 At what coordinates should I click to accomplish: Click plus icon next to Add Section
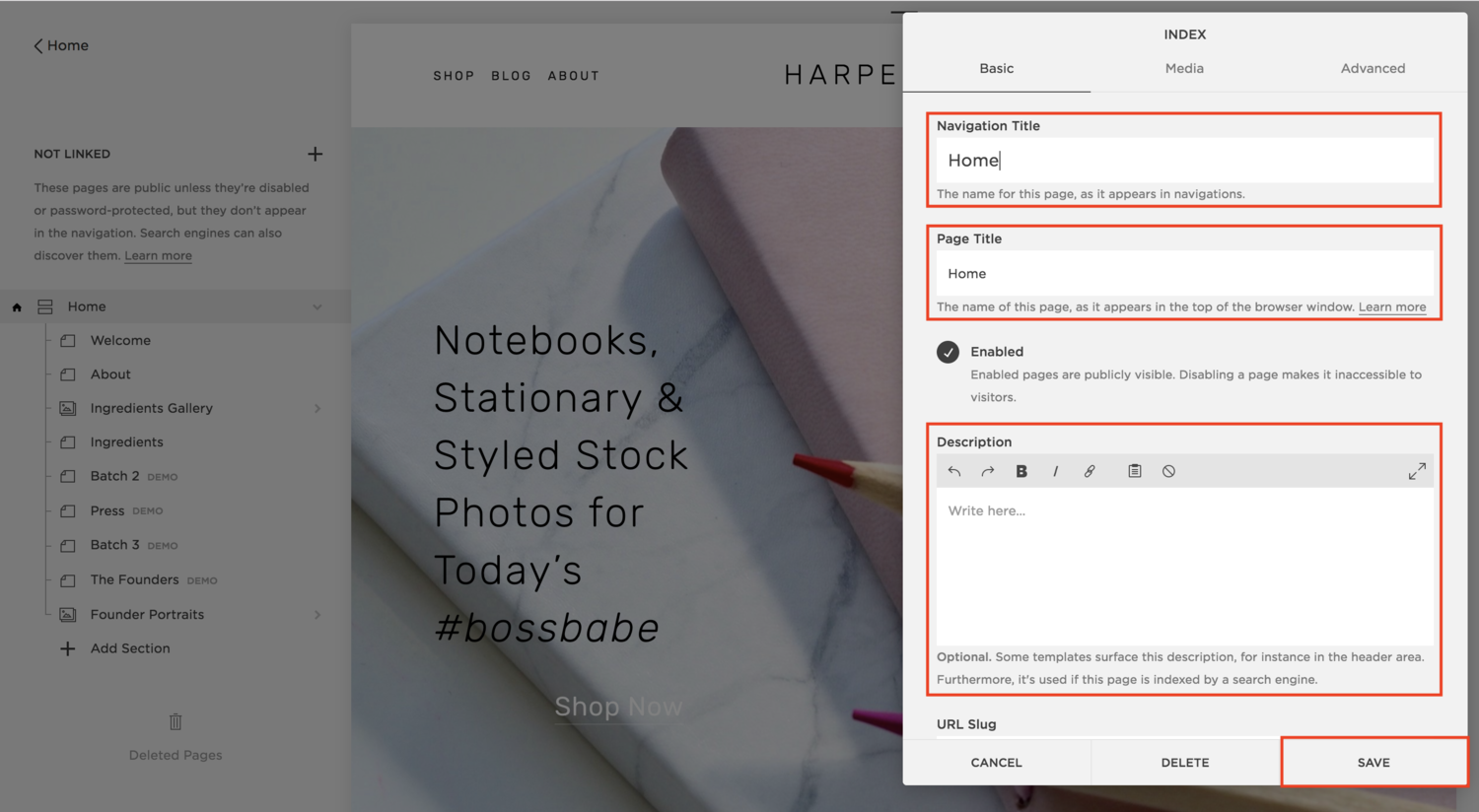point(67,648)
